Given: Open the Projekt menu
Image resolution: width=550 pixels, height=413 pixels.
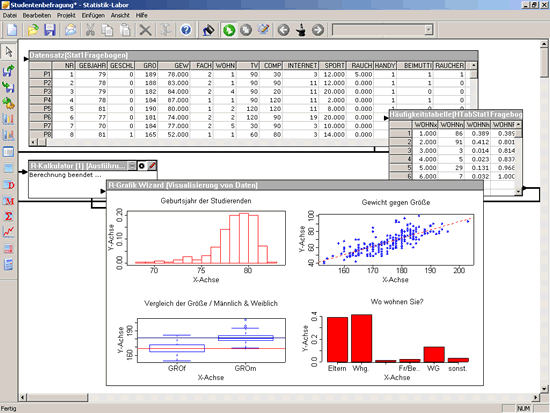Looking at the screenshot, I should [66, 15].
